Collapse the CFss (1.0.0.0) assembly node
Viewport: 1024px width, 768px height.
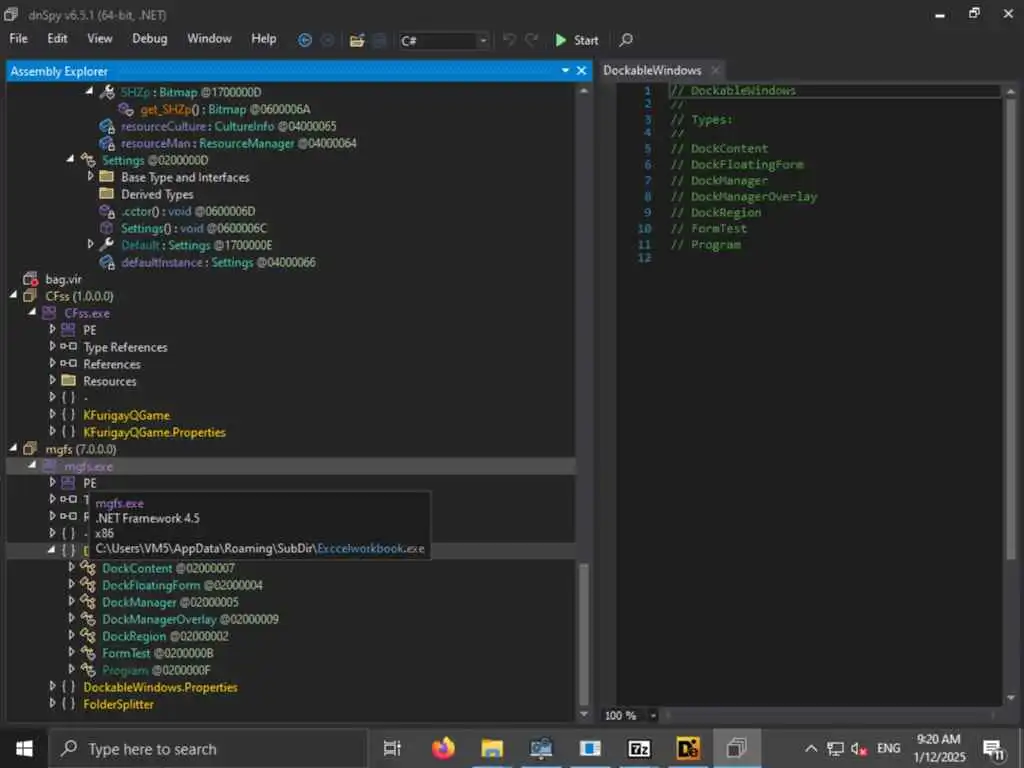tap(13, 295)
